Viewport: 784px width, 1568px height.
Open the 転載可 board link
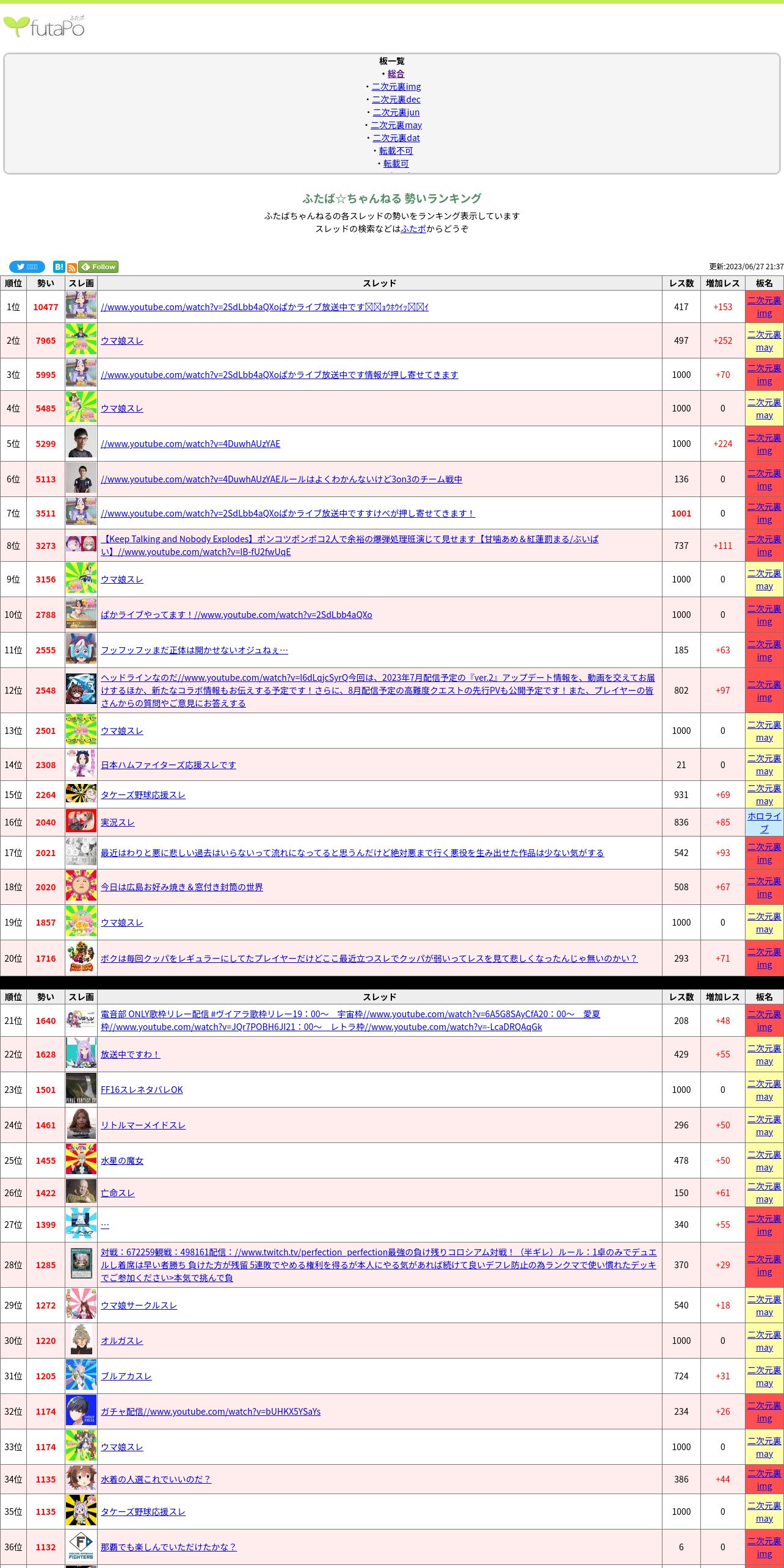[x=396, y=164]
